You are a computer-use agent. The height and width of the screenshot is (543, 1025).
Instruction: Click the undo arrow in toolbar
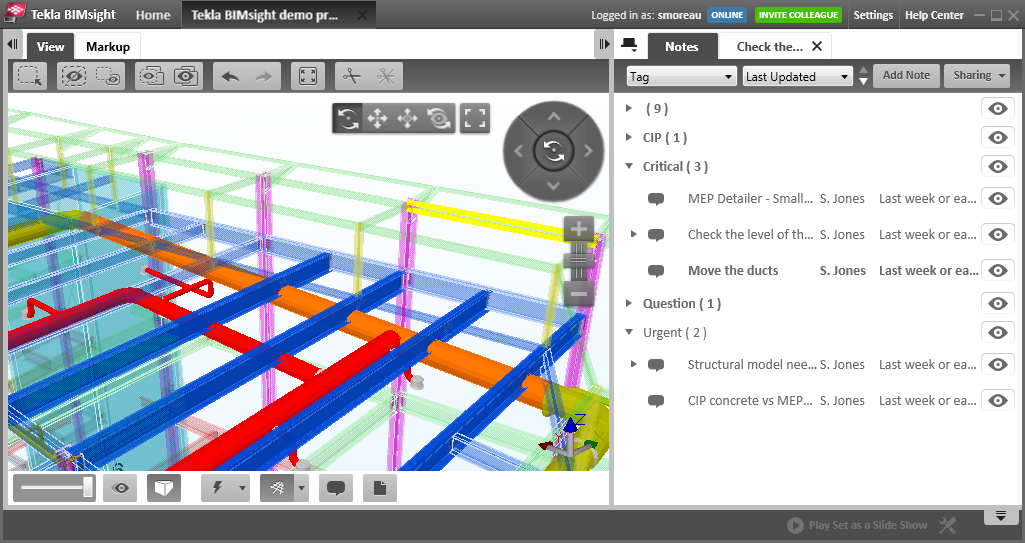click(x=230, y=76)
